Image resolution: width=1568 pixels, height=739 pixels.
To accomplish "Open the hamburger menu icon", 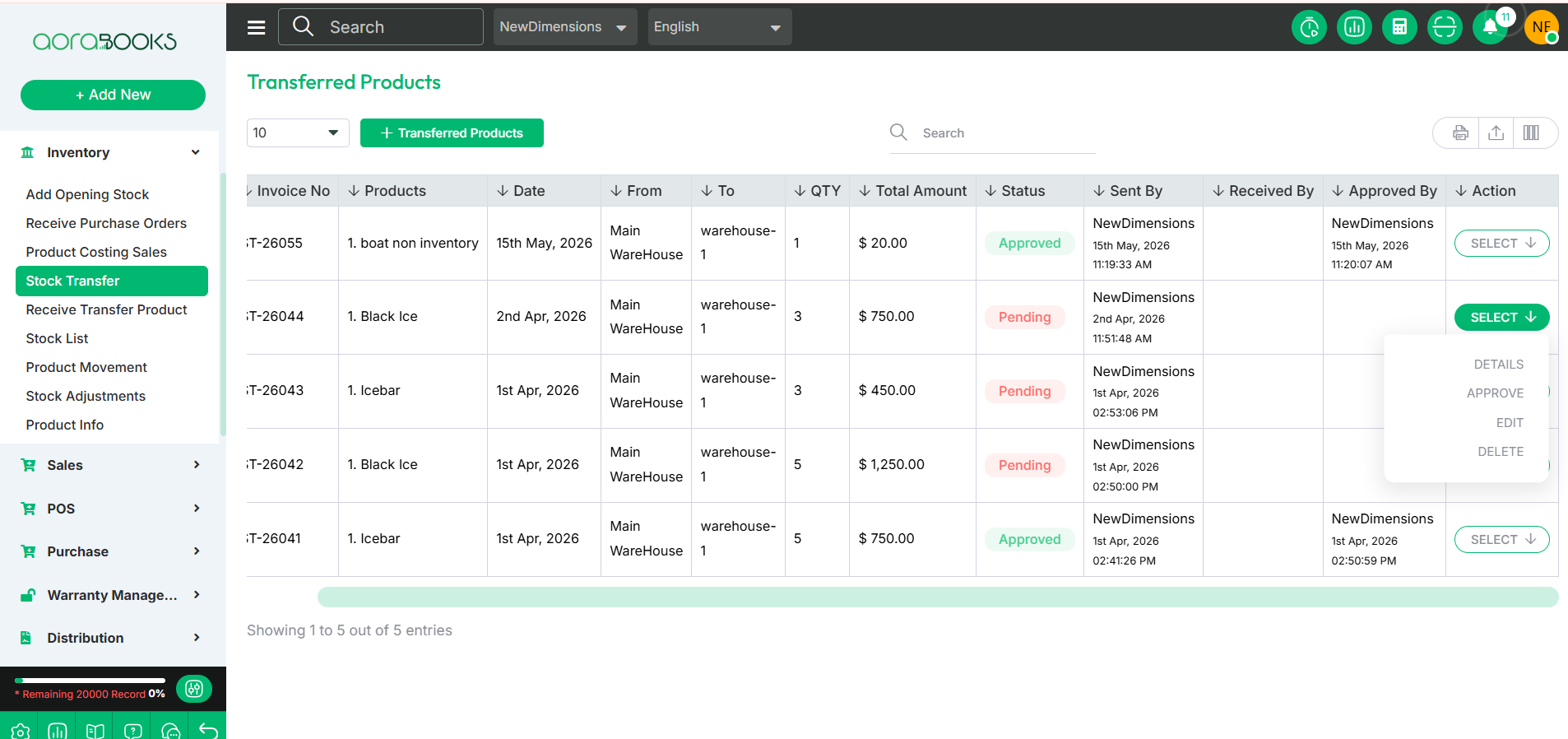I will [x=257, y=27].
